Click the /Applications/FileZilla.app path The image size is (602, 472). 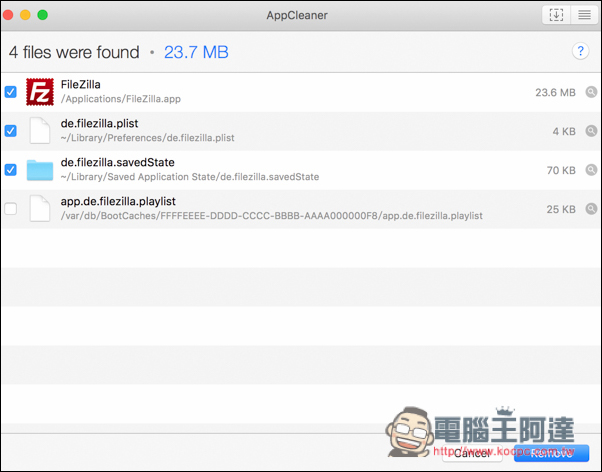pos(121,99)
